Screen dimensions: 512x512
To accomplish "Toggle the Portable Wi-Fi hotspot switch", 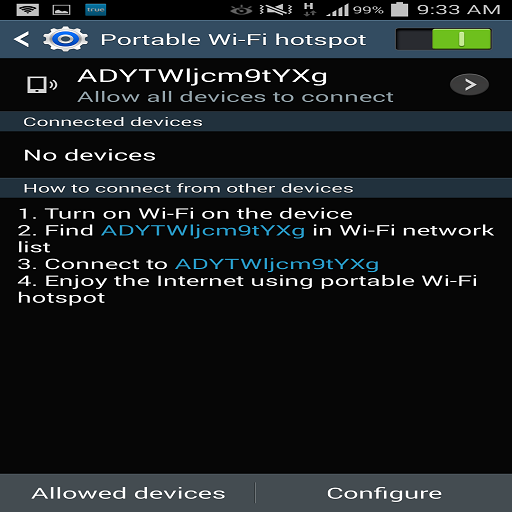I will (x=444, y=39).
